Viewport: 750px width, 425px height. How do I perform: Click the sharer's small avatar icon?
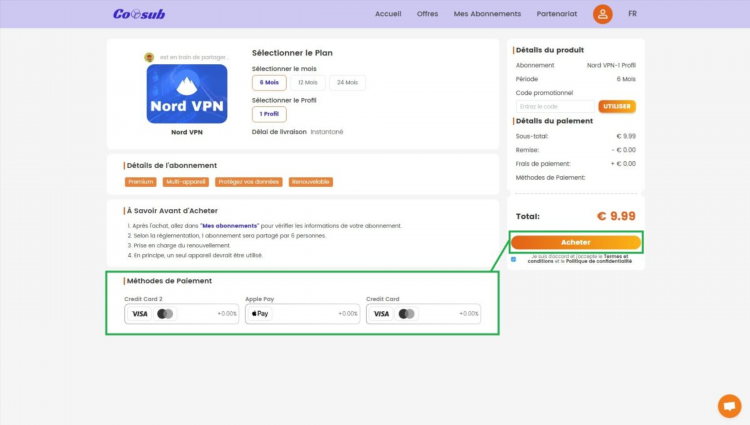149,57
